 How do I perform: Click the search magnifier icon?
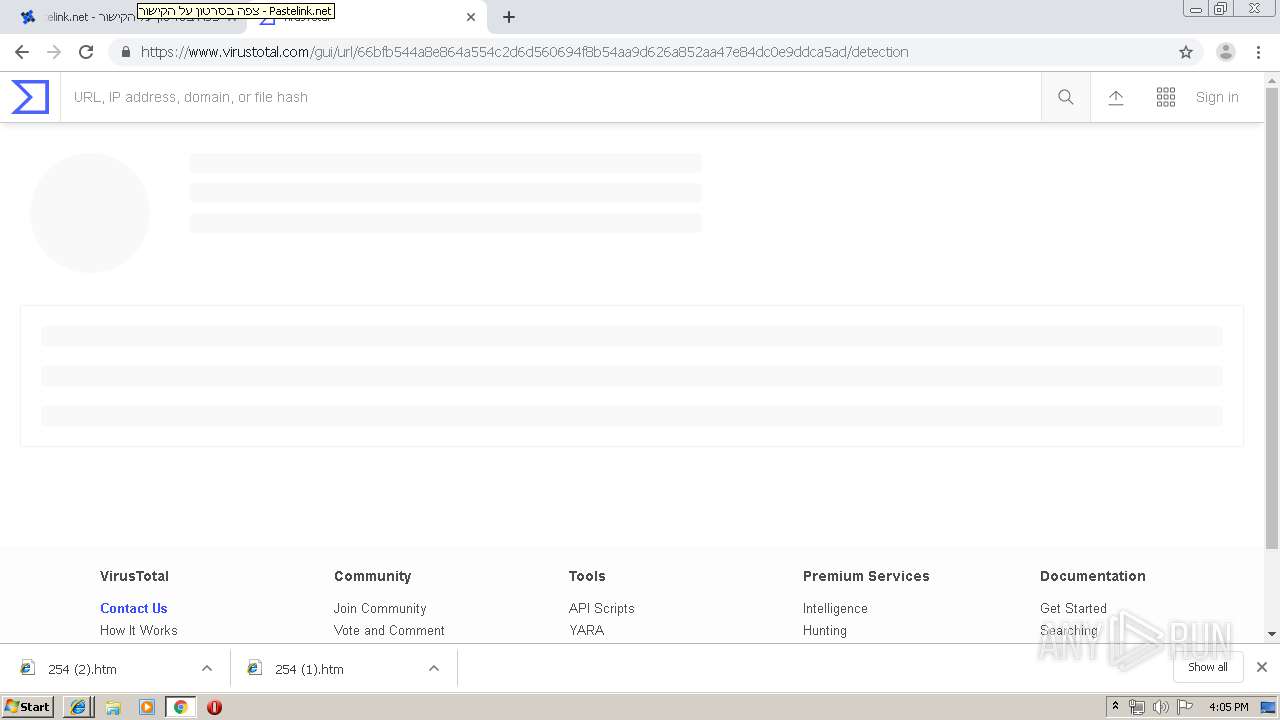pos(1066,97)
